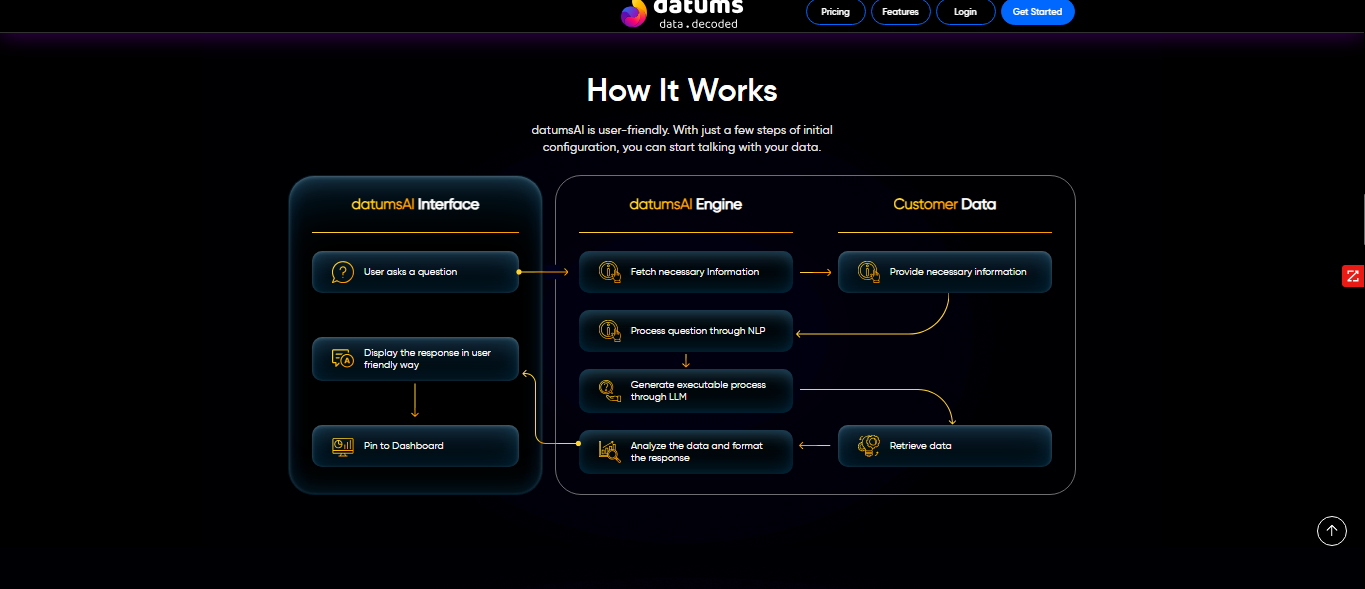Click the scroll-to-top arrow button
The width and height of the screenshot is (1365, 589).
pyautogui.click(x=1331, y=530)
